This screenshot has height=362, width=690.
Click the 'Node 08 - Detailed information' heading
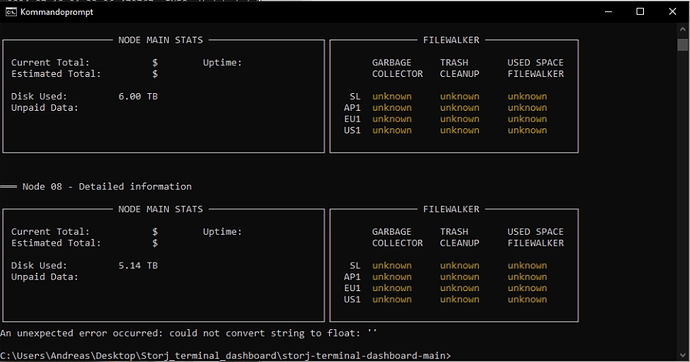pos(107,186)
